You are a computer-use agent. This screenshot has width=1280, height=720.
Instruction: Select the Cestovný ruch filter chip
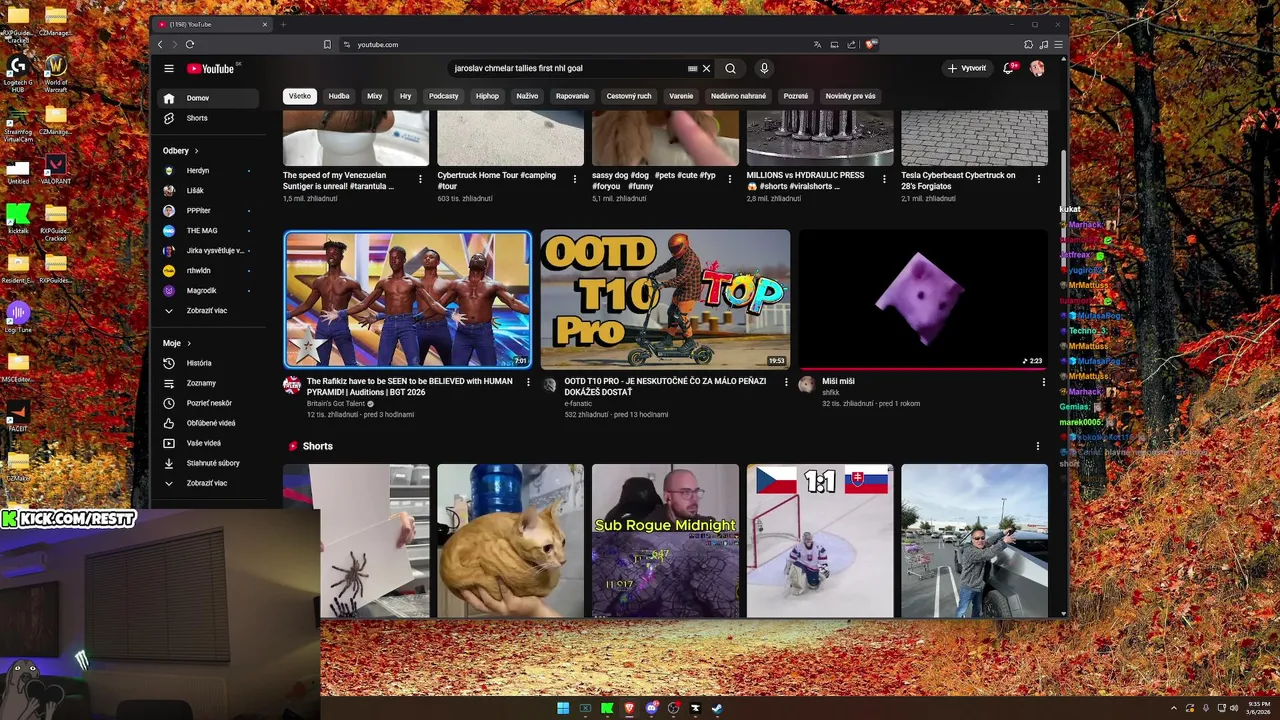coord(629,96)
